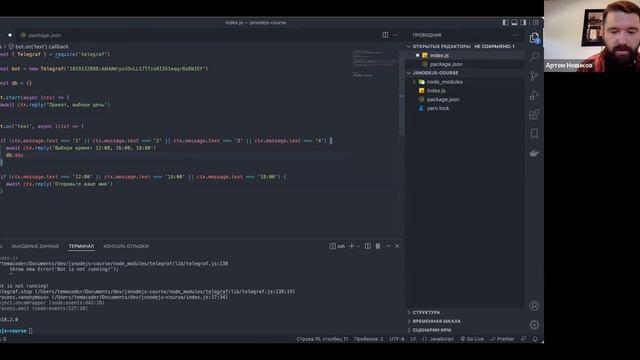Click unsaved dot on index.js editor tab
640x360 pixels.
10,35
